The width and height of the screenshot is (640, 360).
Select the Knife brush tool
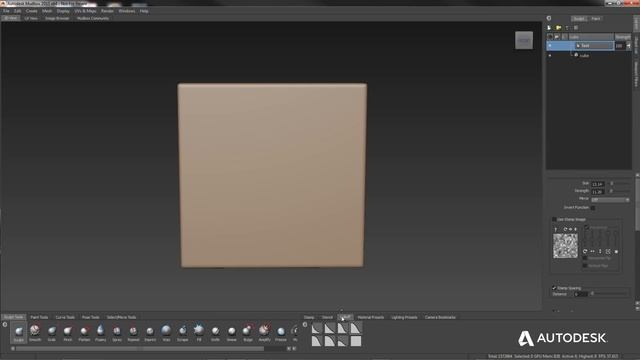click(x=215, y=332)
